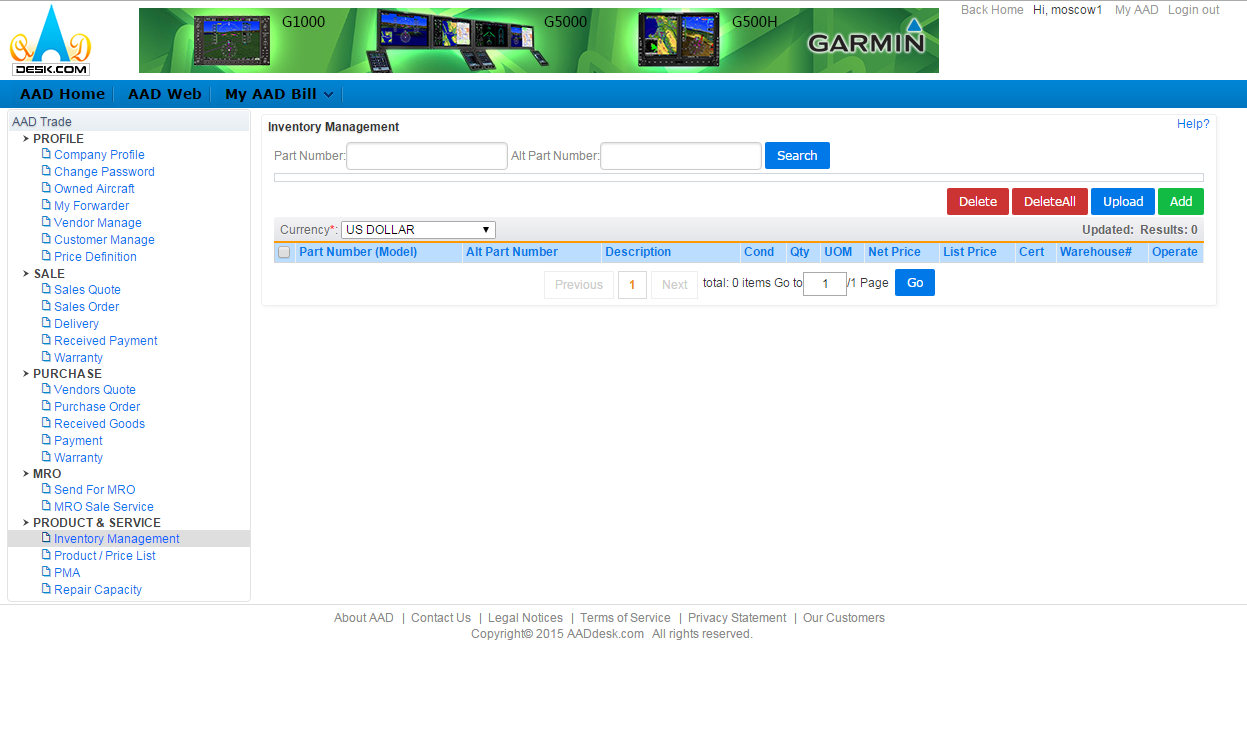
Task: Click the document icon beside Sales Quote
Action: (46, 289)
